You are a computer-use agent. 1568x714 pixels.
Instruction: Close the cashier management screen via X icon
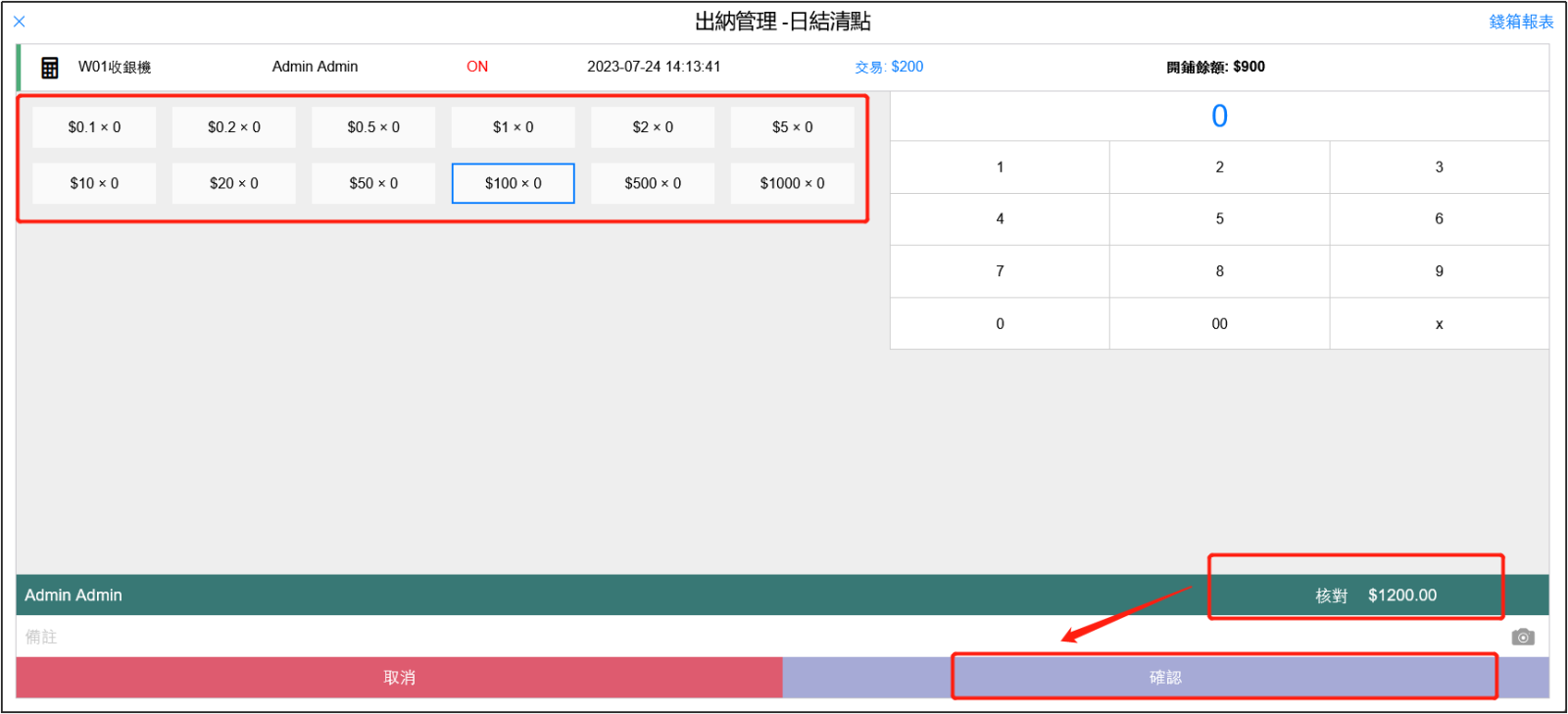(x=20, y=22)
